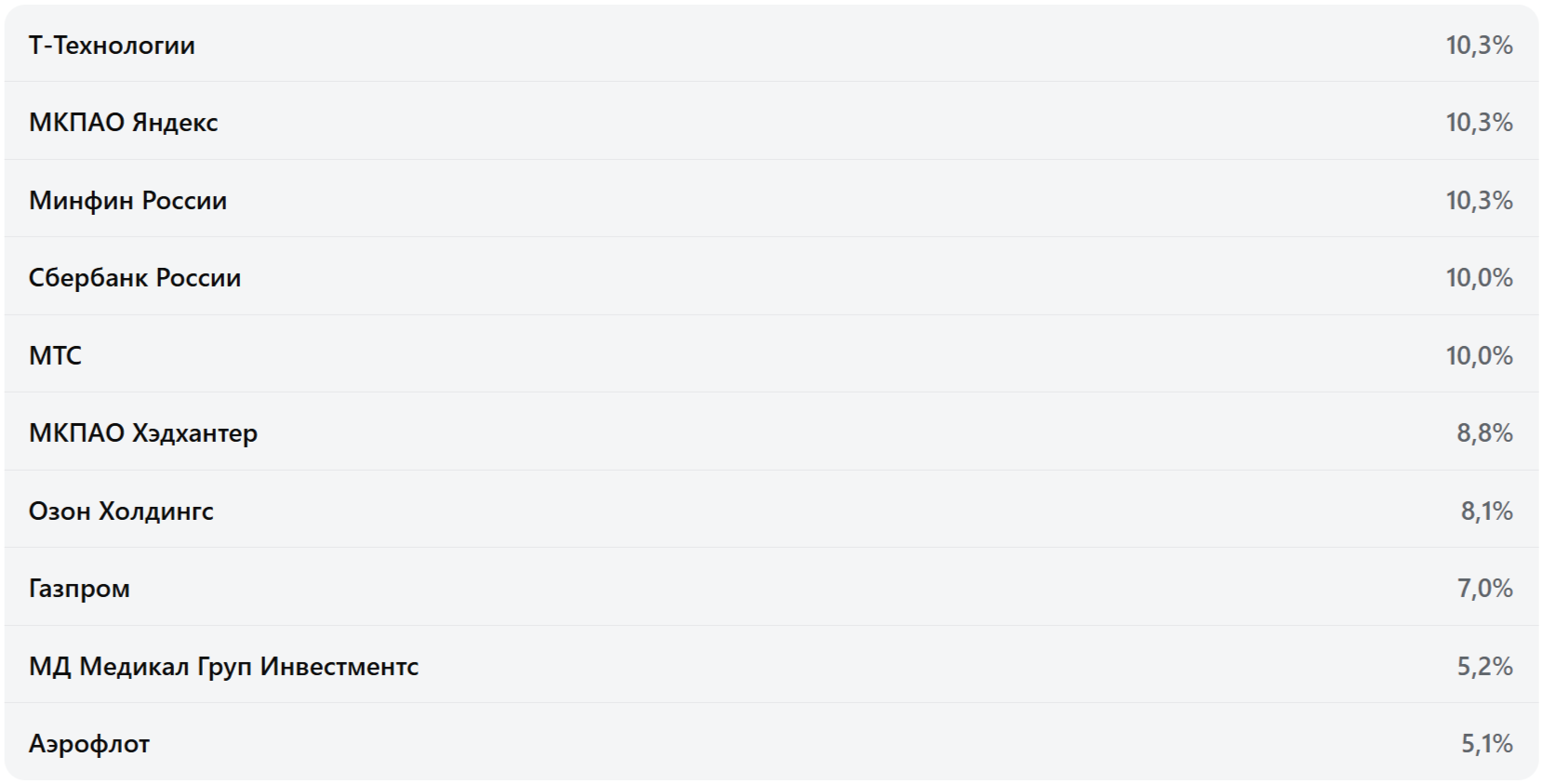Select the 10,0% value for Сбербанк России

[x=1479, y=278]
